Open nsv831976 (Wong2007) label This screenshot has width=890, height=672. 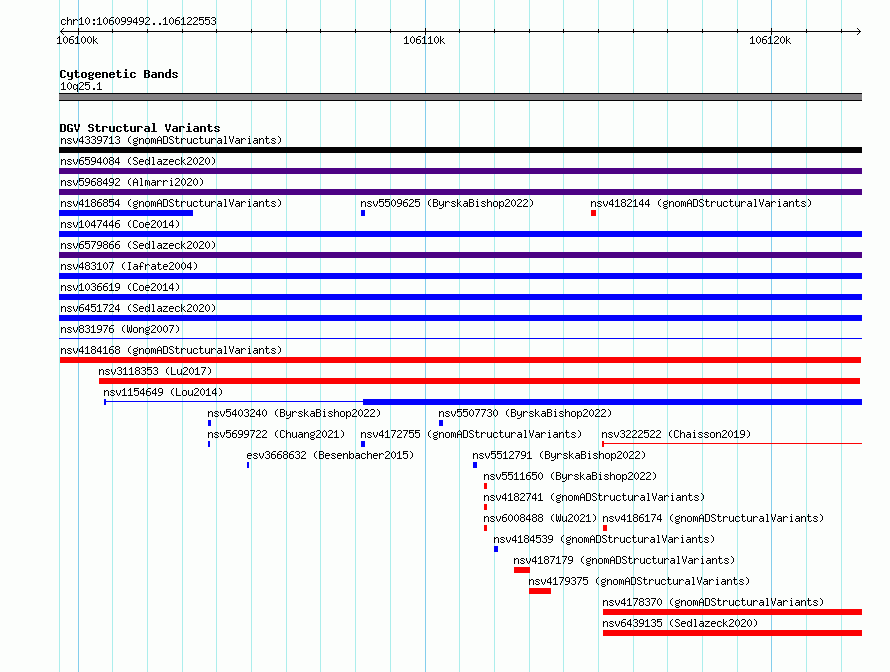[x=120, y=329]
